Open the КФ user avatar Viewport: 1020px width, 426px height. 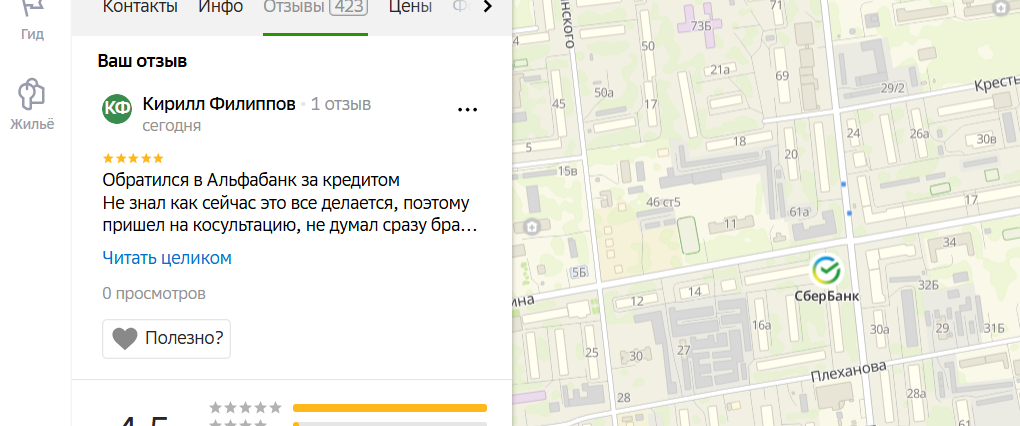click(x=117, y=109)
